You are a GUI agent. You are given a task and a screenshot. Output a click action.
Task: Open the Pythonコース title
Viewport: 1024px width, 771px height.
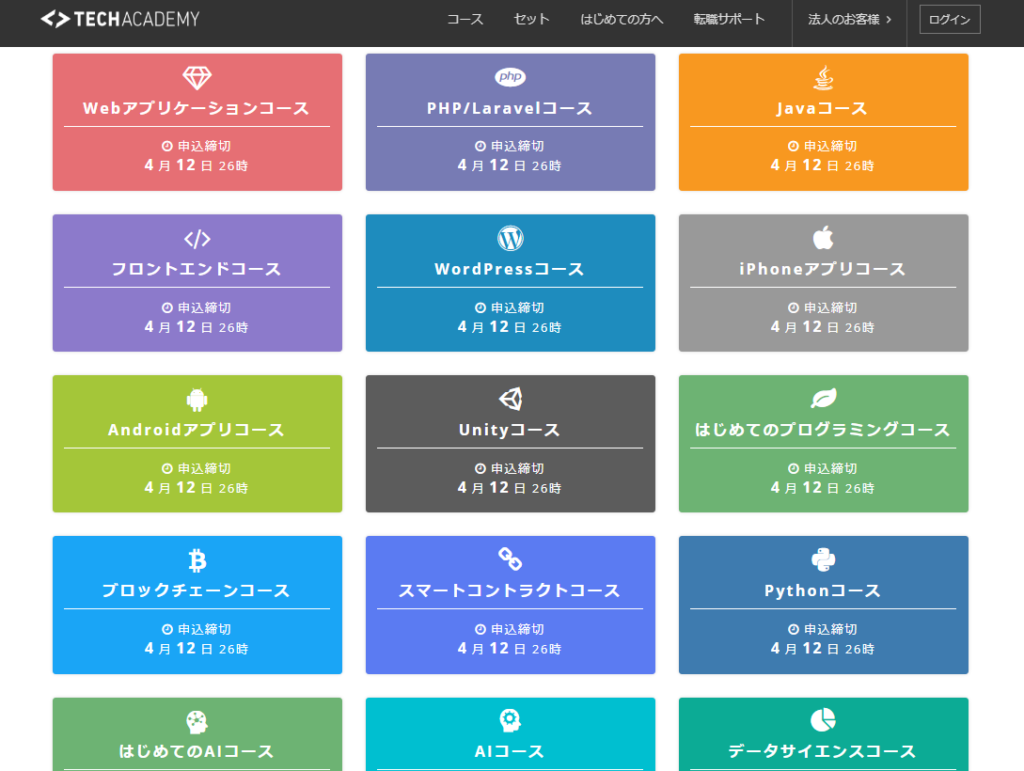823,591
